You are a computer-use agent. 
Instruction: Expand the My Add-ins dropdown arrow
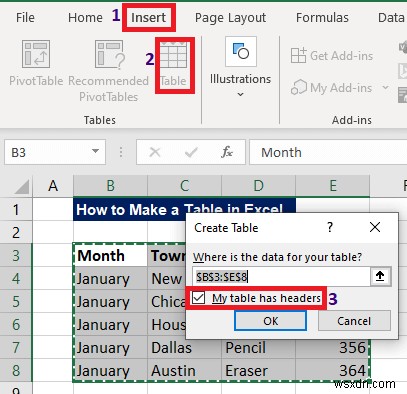pos(386,88)
